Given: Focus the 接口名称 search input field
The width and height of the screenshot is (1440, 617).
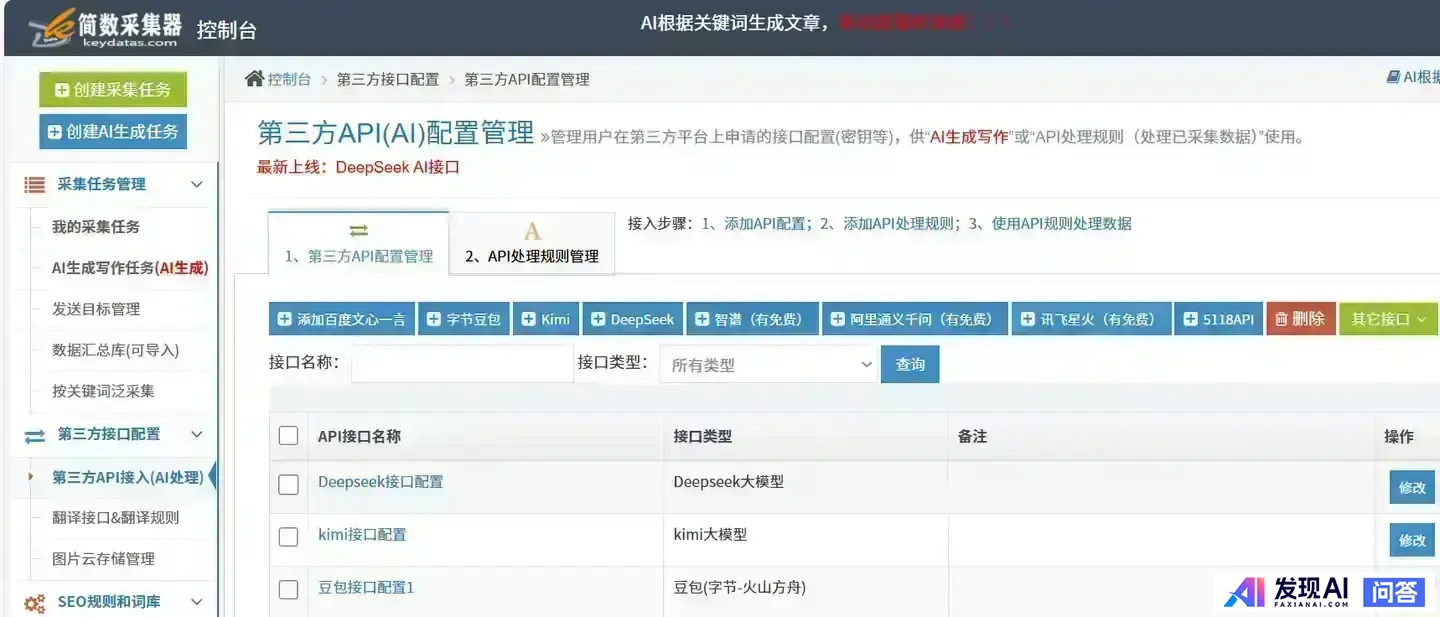Looking at the screenshot, I should click(x=462, y=364).
